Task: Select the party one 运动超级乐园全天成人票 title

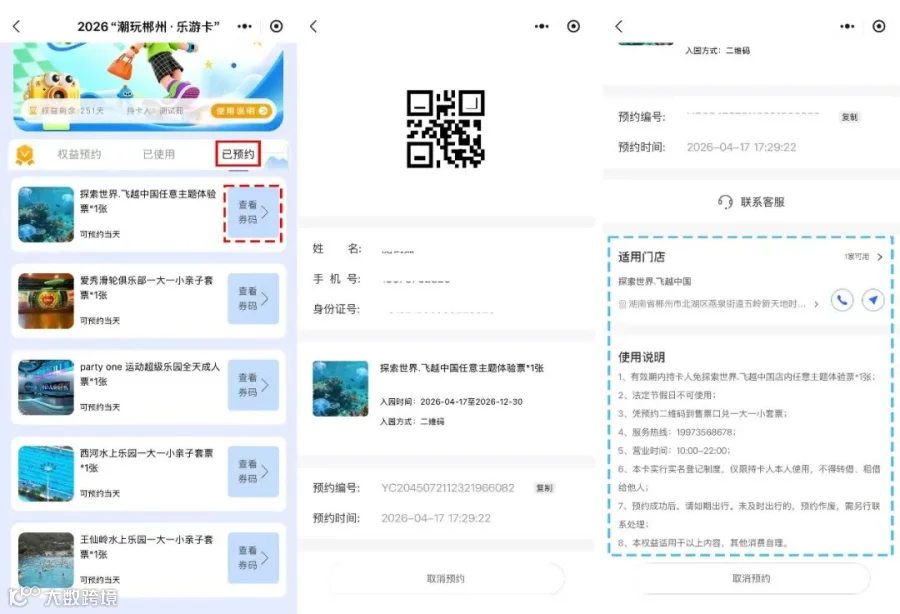Action: coord(150,374)
